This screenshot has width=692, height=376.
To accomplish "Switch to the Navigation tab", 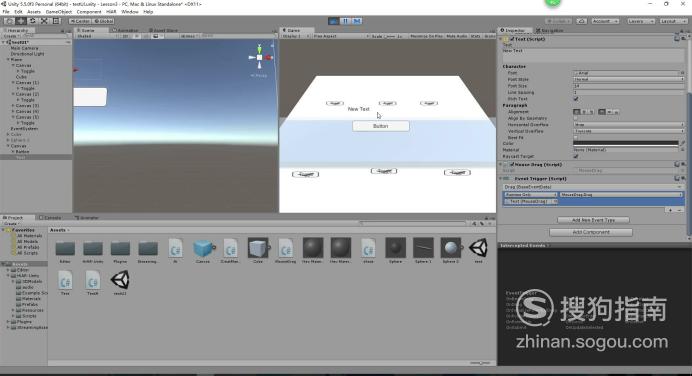I will pos(549,30).
